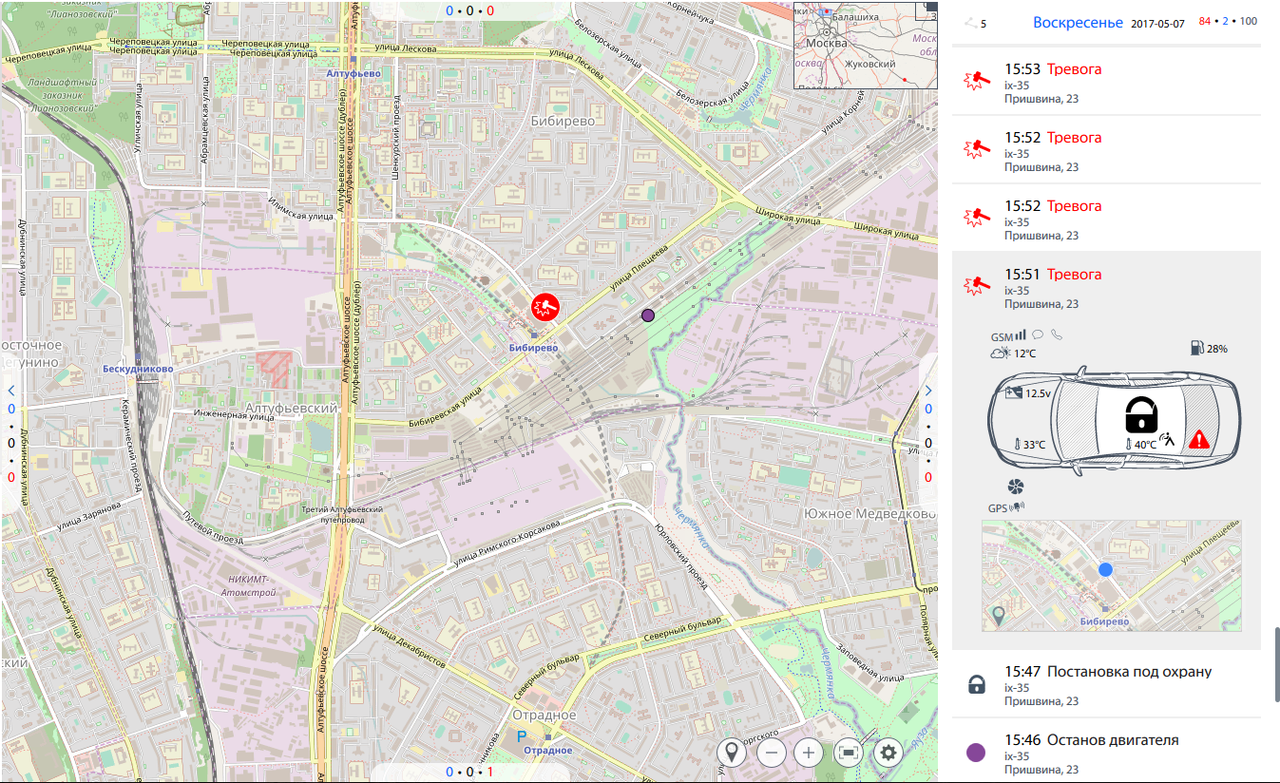Image resolution: width=1280 pixels, height=783 pixels.
Task: Open map settings with the gear button
Action: click(888, 752)
